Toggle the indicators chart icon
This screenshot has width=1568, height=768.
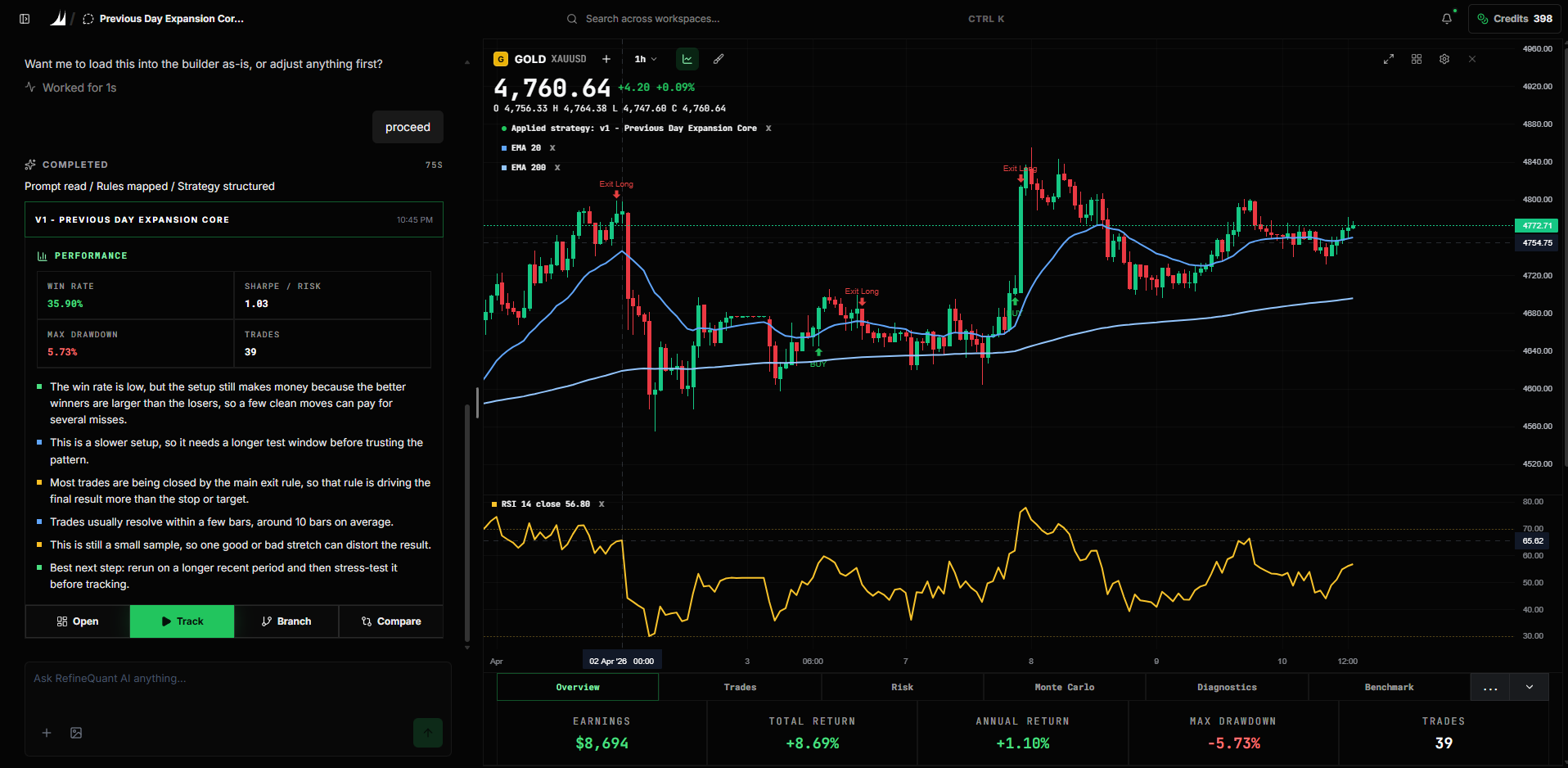click(x=687, y=59)
